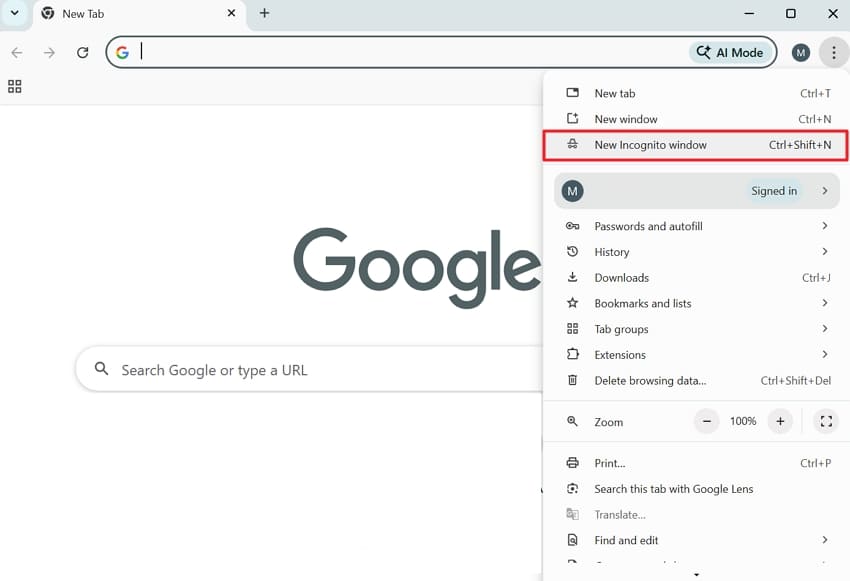This screenshot has width=850, height=581.
Task: Click the Downloads icon in the menu
Action: [572, 277]
